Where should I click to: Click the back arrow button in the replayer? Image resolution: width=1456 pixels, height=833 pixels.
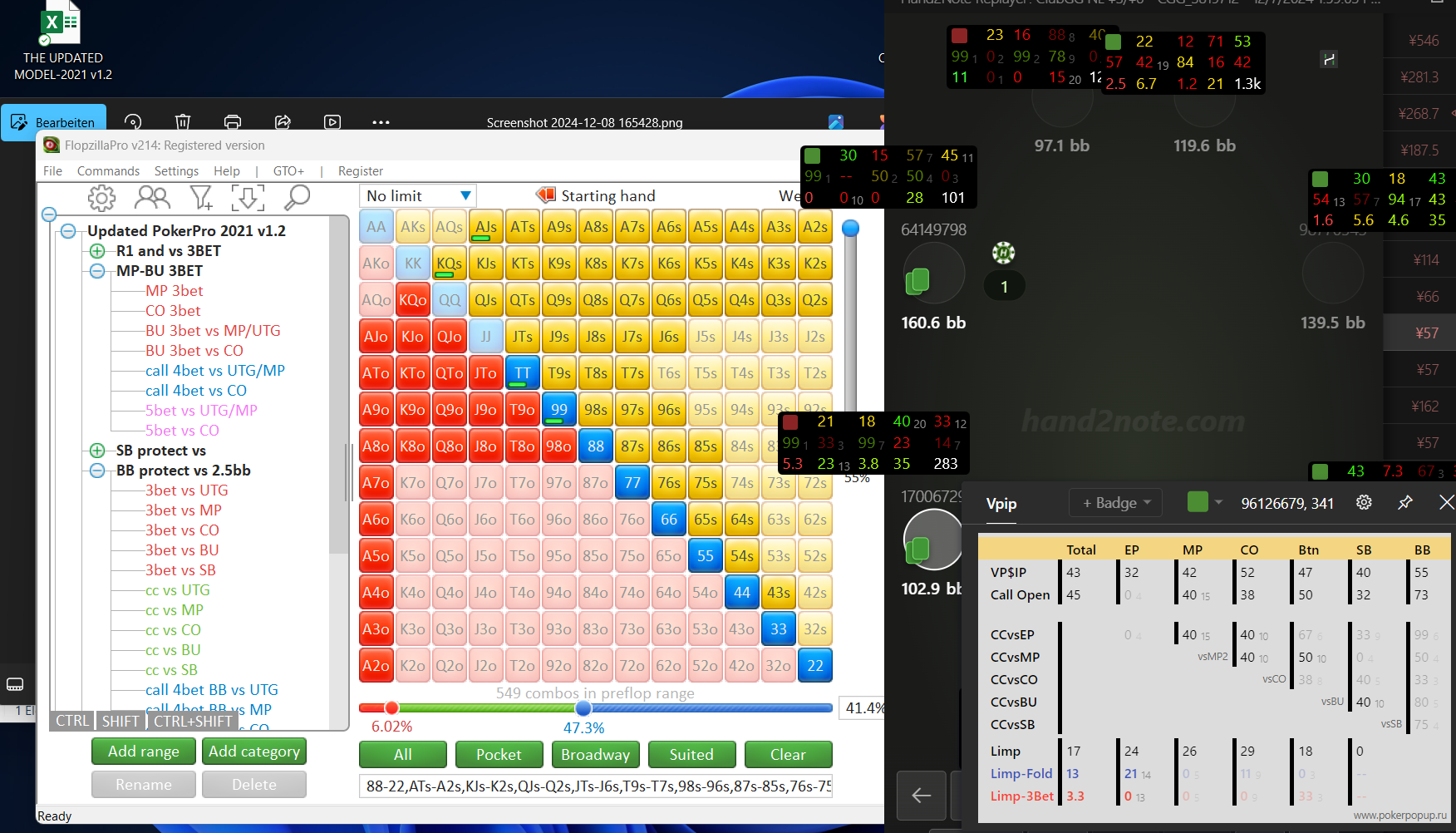pos(921,796)
